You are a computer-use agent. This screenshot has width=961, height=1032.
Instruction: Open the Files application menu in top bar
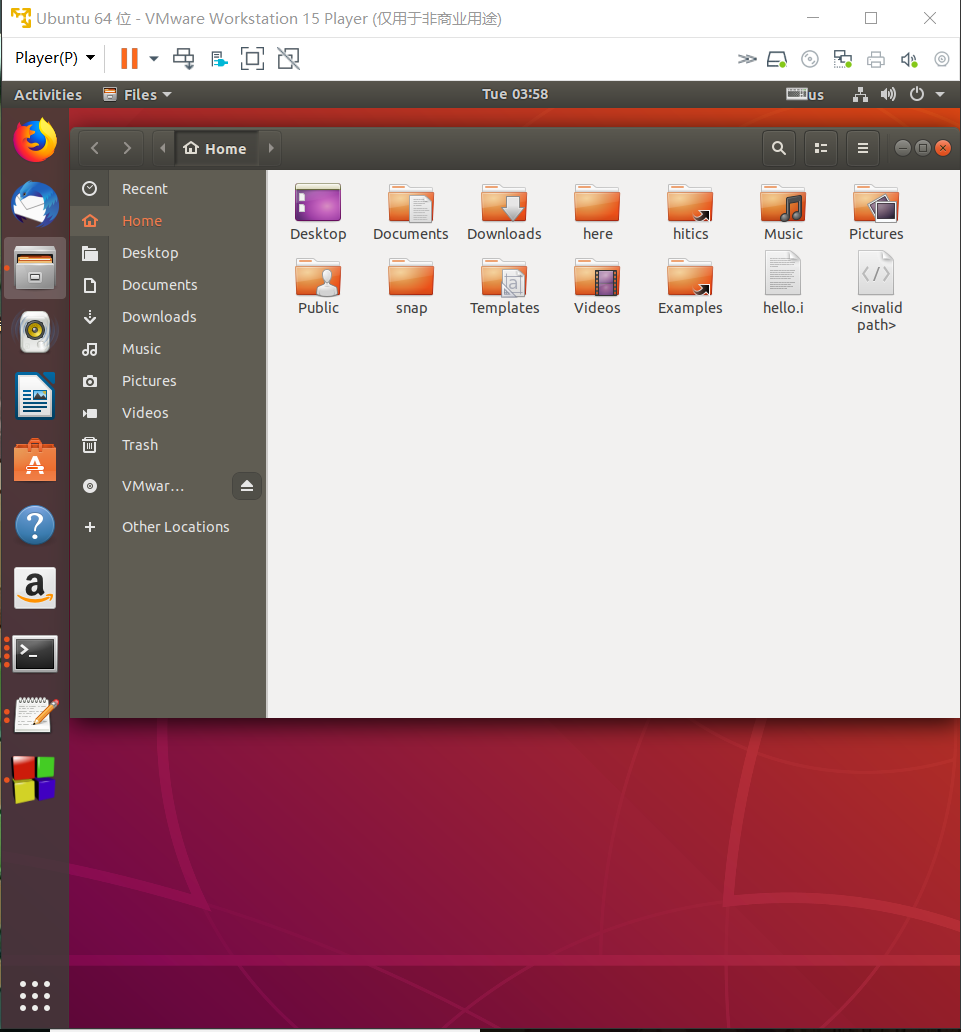pyautogui.click(x=138, y=94)
